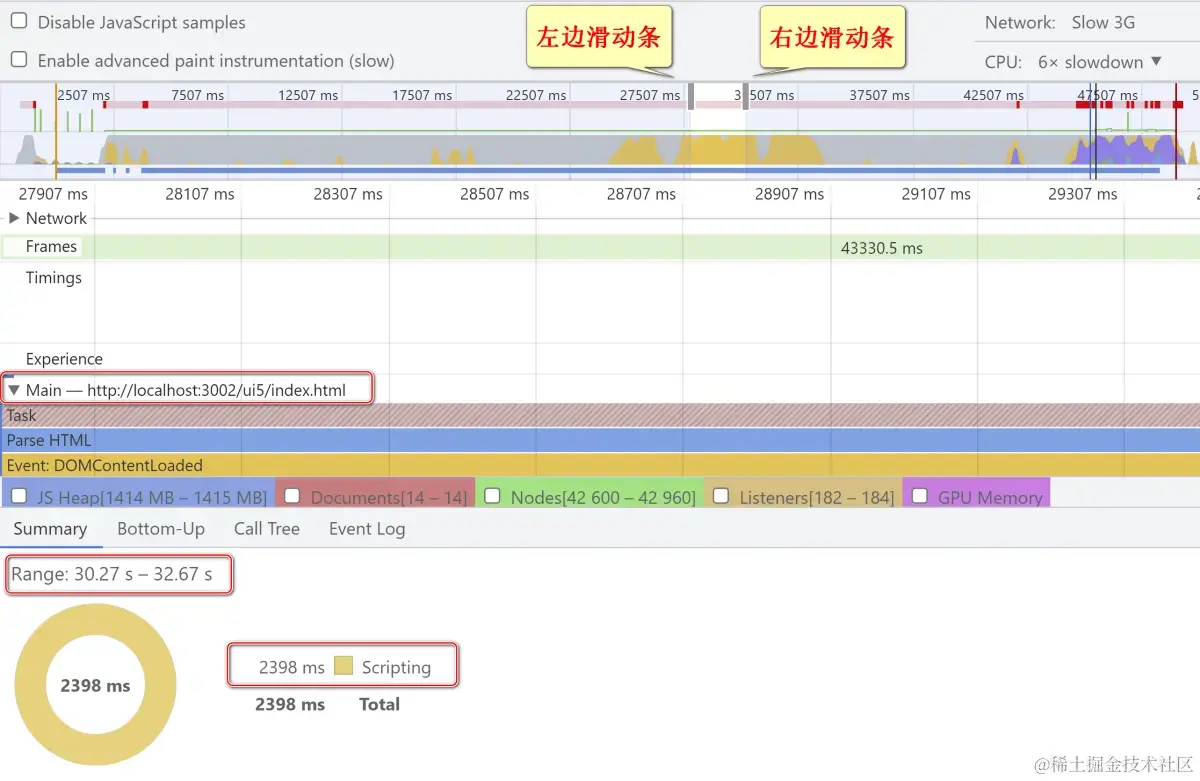Toggle the GPU Memory checkbox
Screen dimensions: 1200x781
[x=919, y=496]
